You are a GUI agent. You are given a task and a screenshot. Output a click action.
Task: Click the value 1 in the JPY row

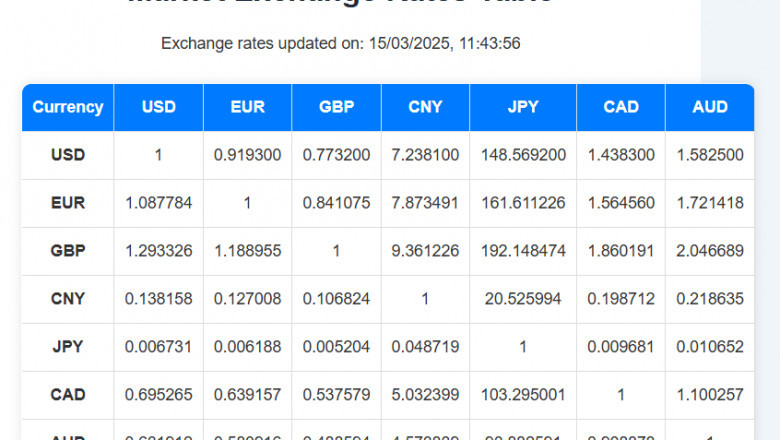pos(523,347)
